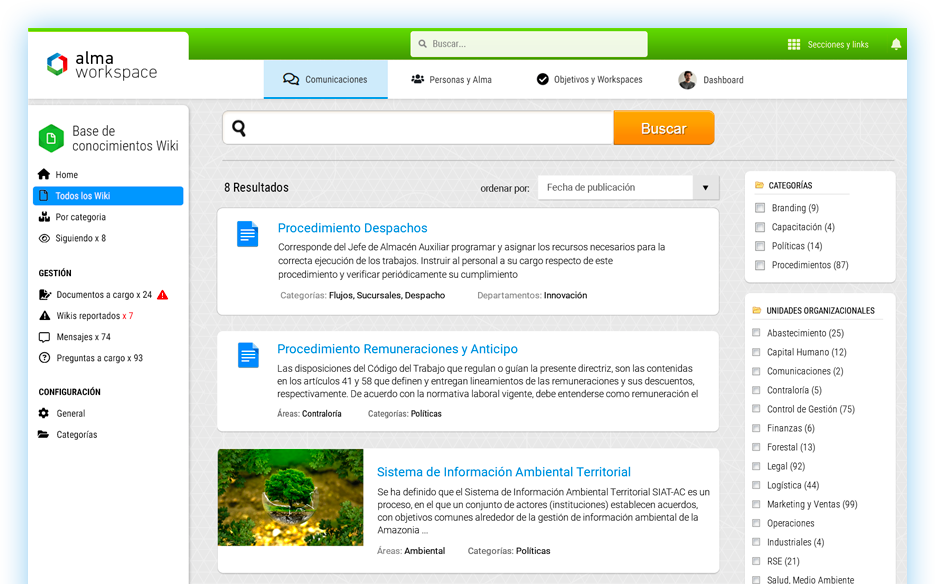Viewport: 935px width, 584px height.
Task: Open the Fecha de publicación sort dropdown
Action: click(629, 187)
